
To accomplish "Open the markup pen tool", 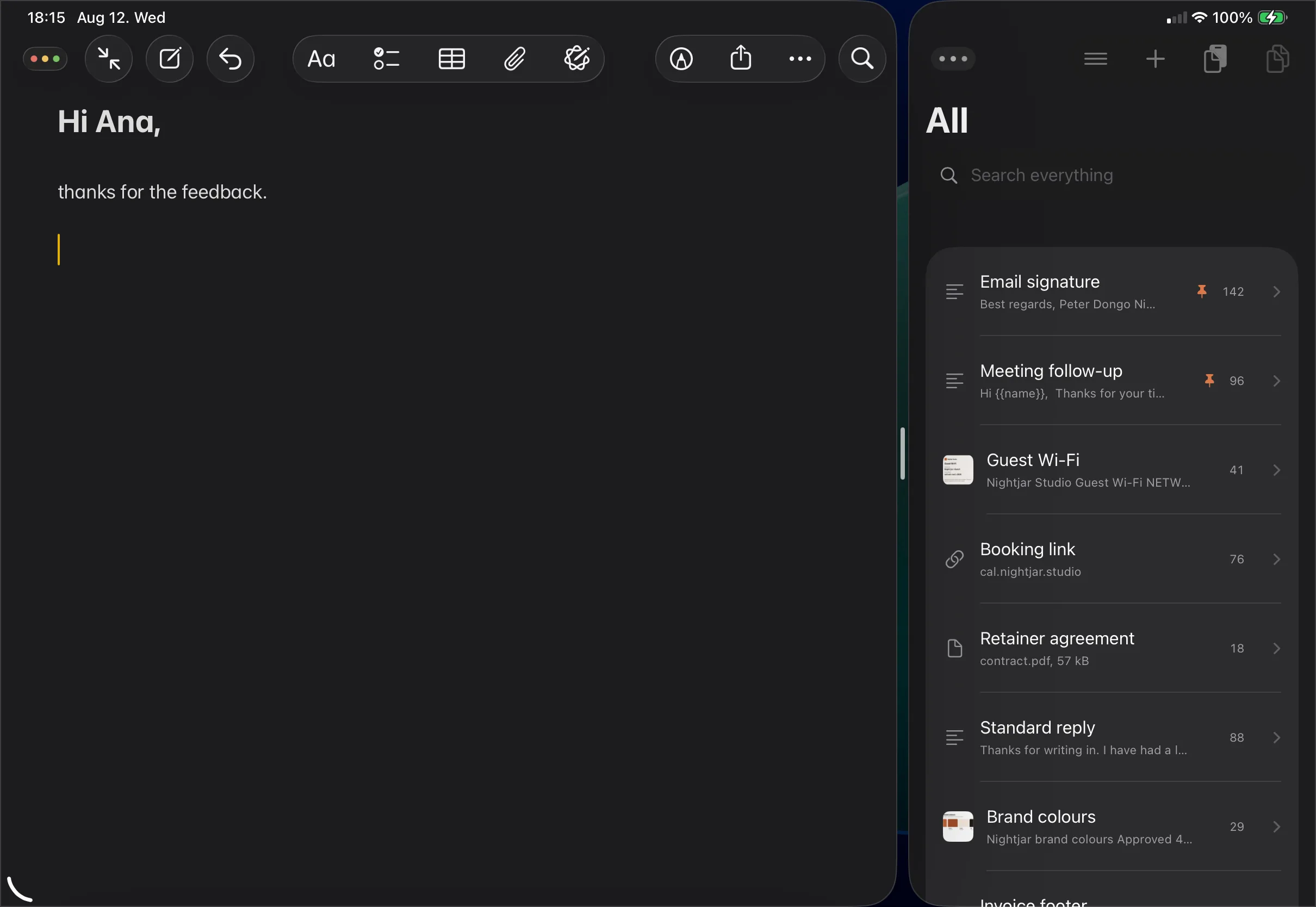I will 681,59.
